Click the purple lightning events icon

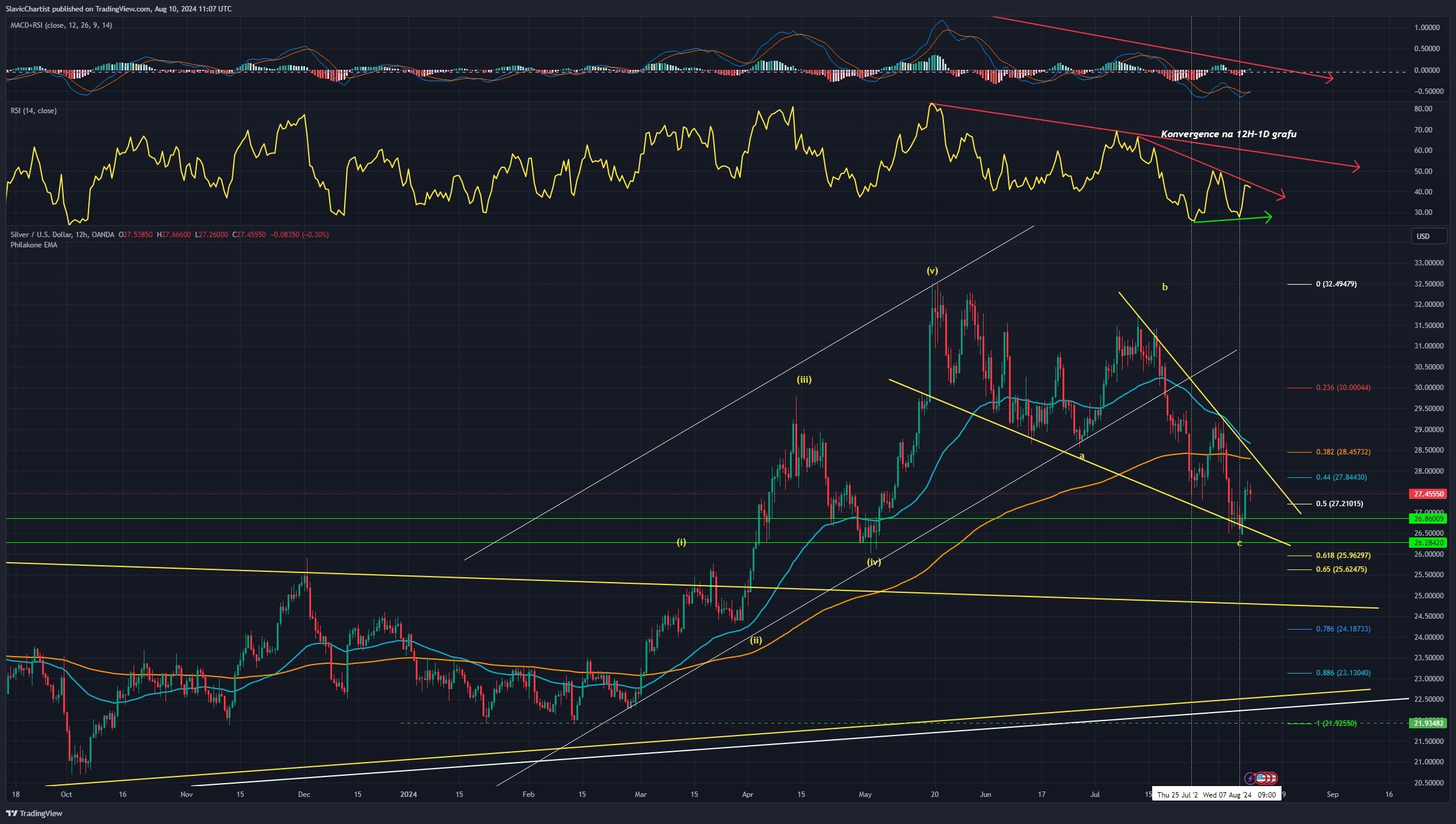point(1249,778)
